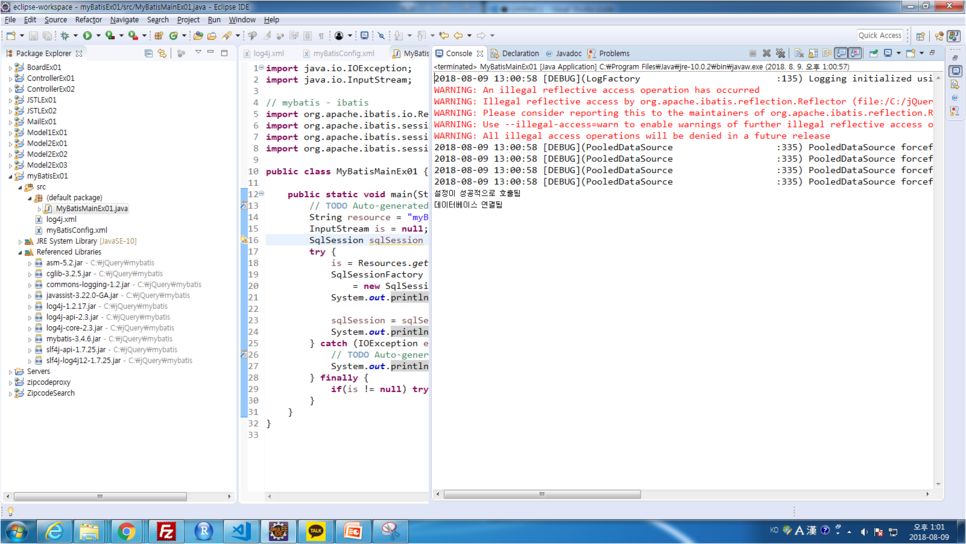Click the Last Edit Location arrow icon

coord(444,36)
